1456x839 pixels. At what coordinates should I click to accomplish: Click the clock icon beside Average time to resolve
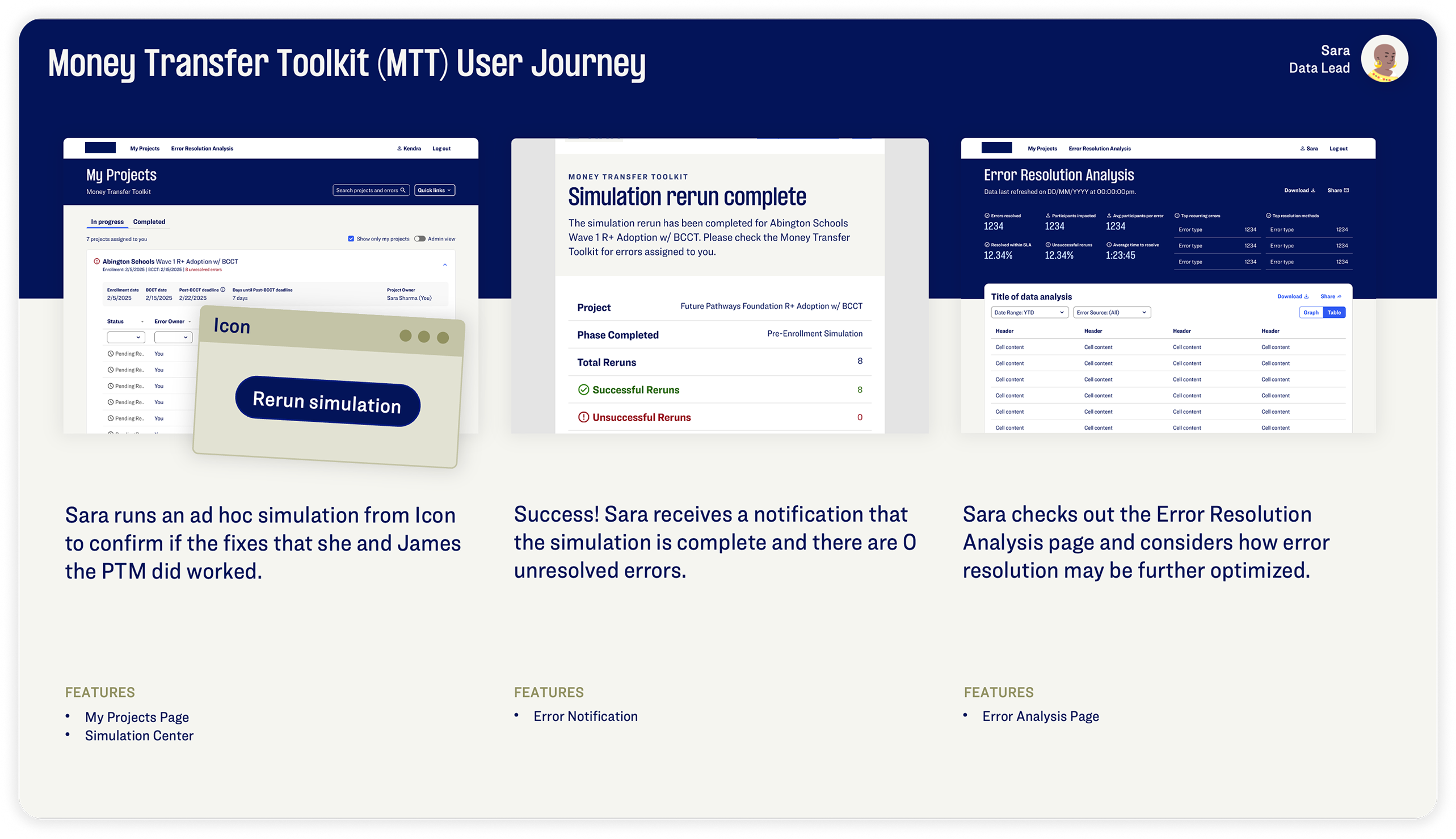1109,245
